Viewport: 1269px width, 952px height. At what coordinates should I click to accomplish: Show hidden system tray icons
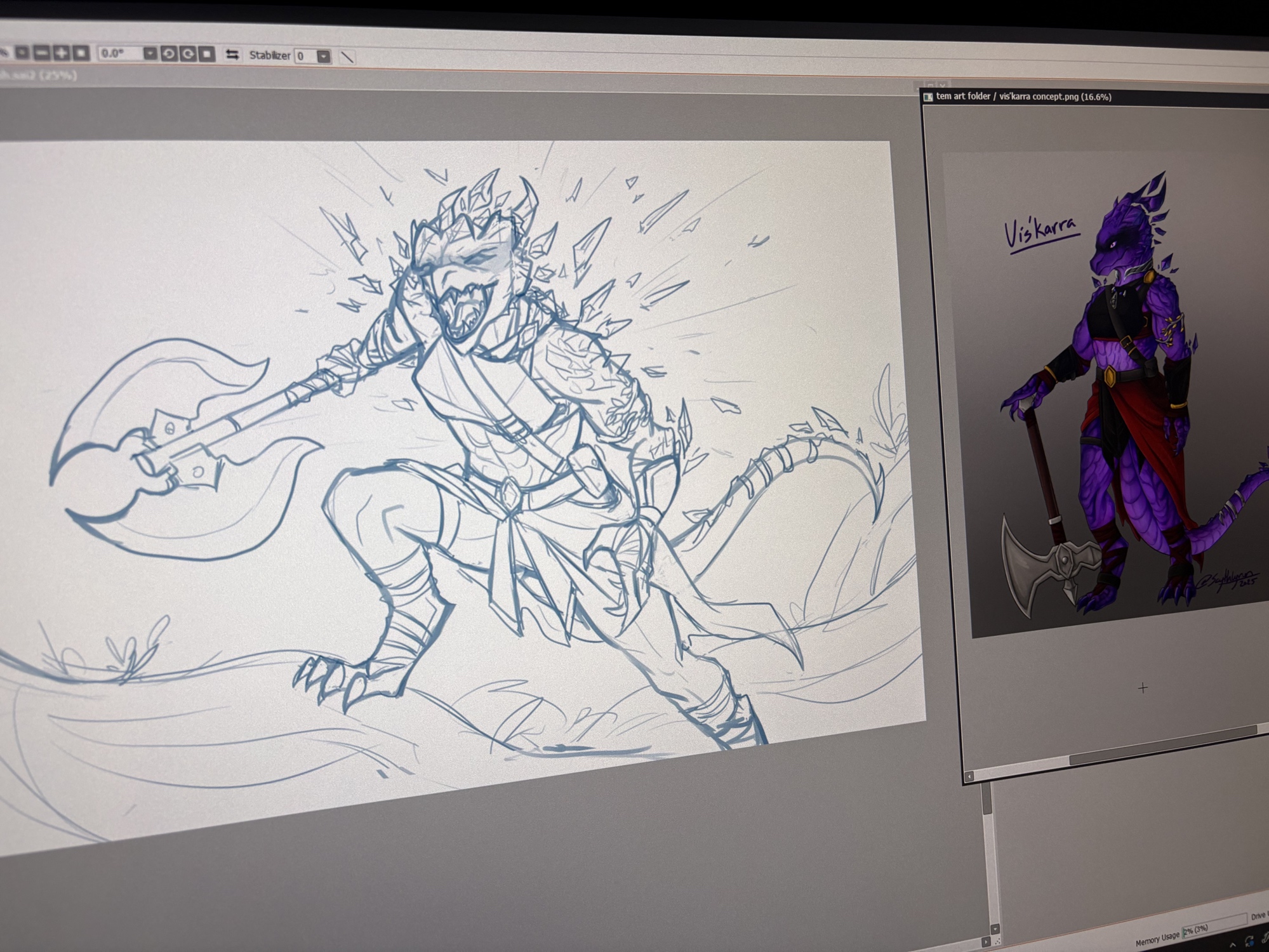1233,944
